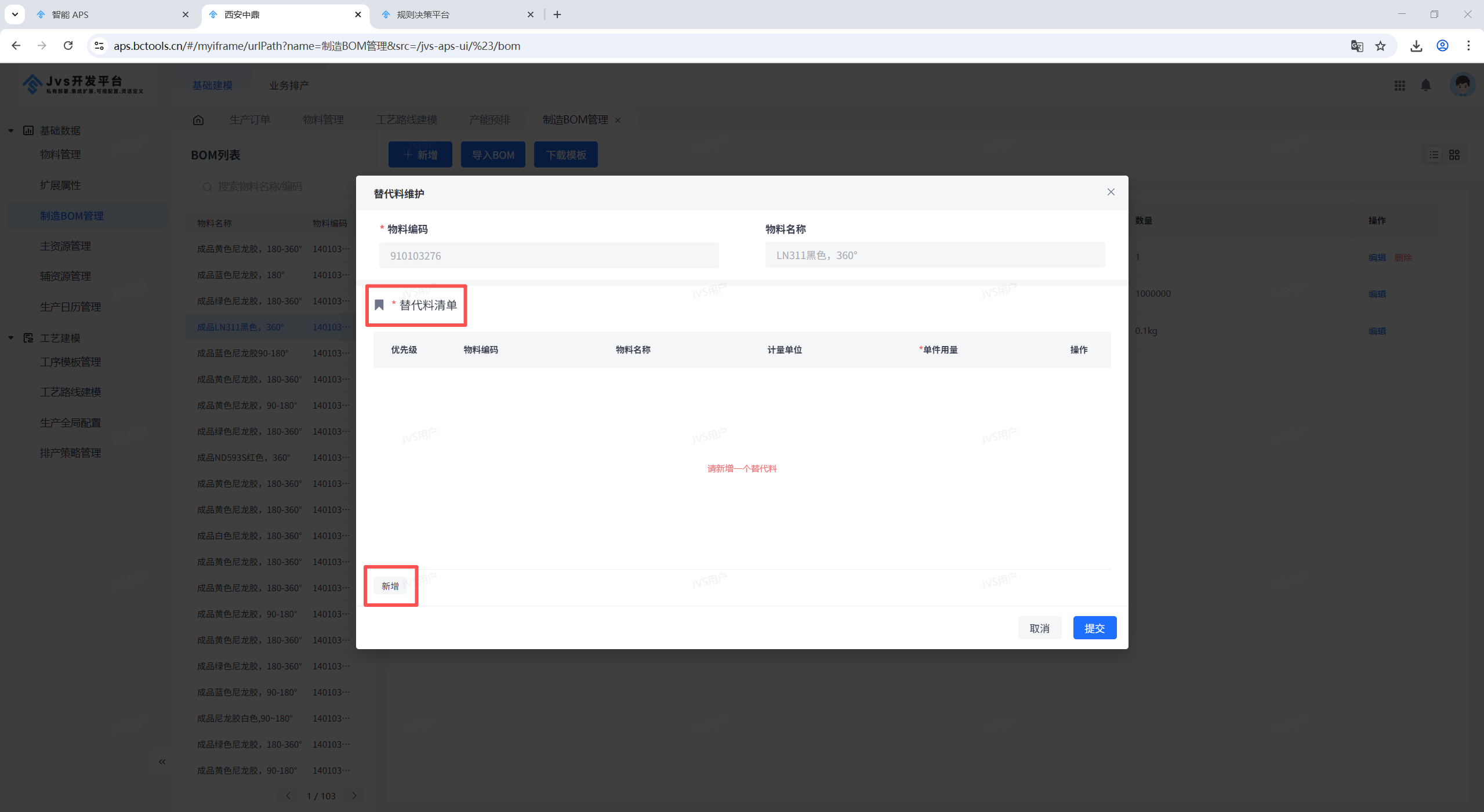Viewport: 1484px width, 812px height.
Task: Click the home icon in the tab bar
Action: tap(198, 120)
